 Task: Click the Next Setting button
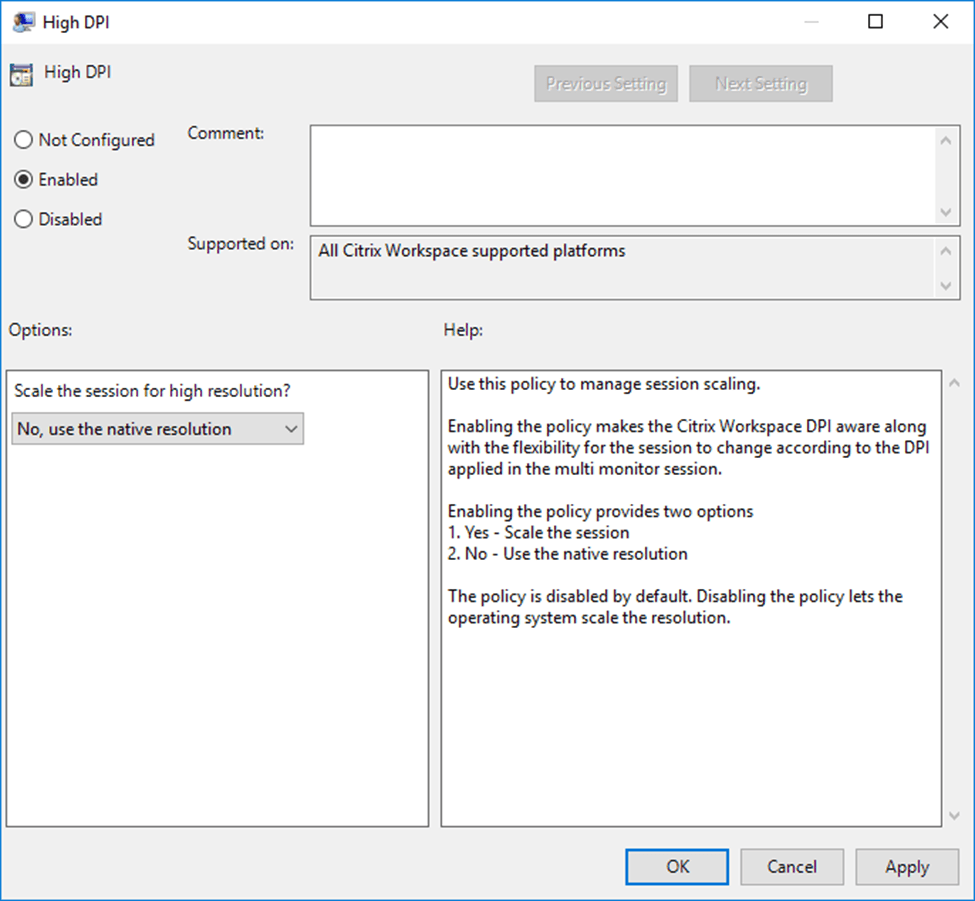[x=760, y=83]
